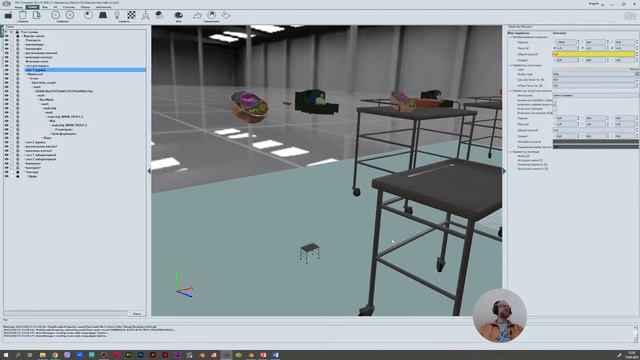Click the round webcam overlay thumbnail
The width and height of the screenshot is (640, 360).
pos(500,316)
